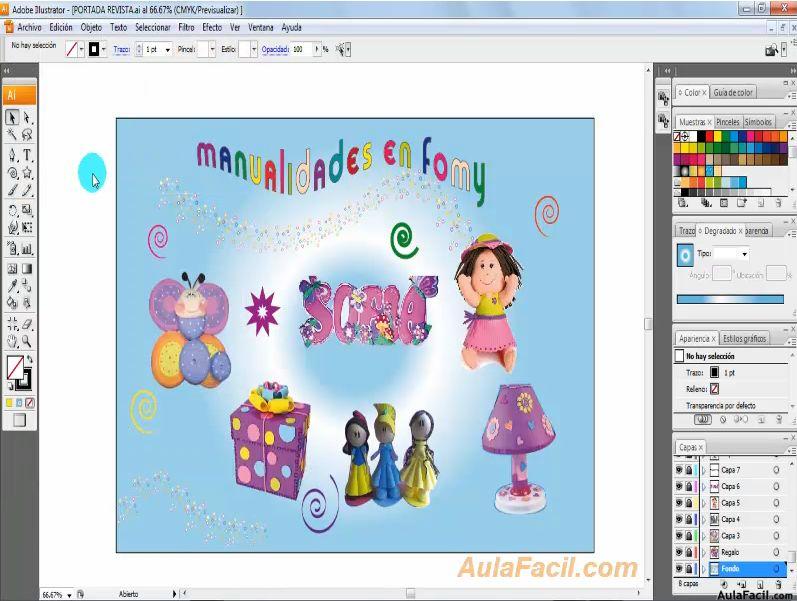Click the Trazo link in control bar
Image resolution: width=797 pixels, height=601 pixels.
pos(121,49)
